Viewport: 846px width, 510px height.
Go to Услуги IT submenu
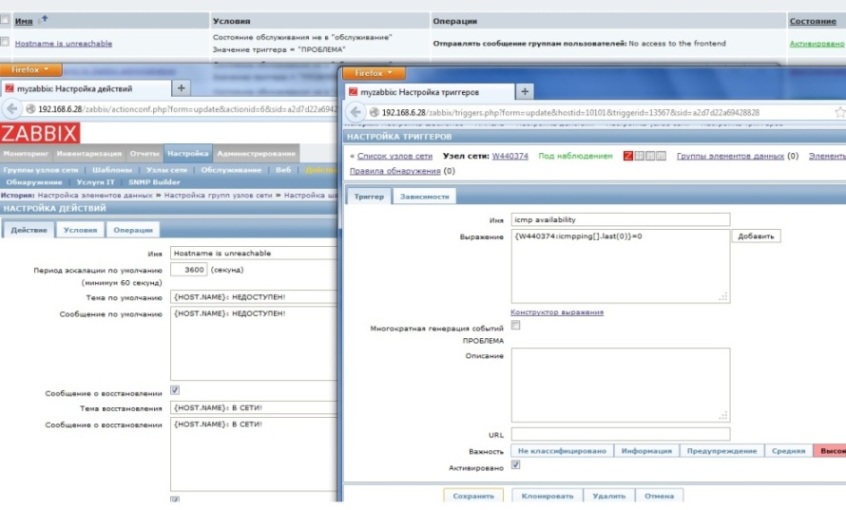pyautogui.click(x=95, y=182)
